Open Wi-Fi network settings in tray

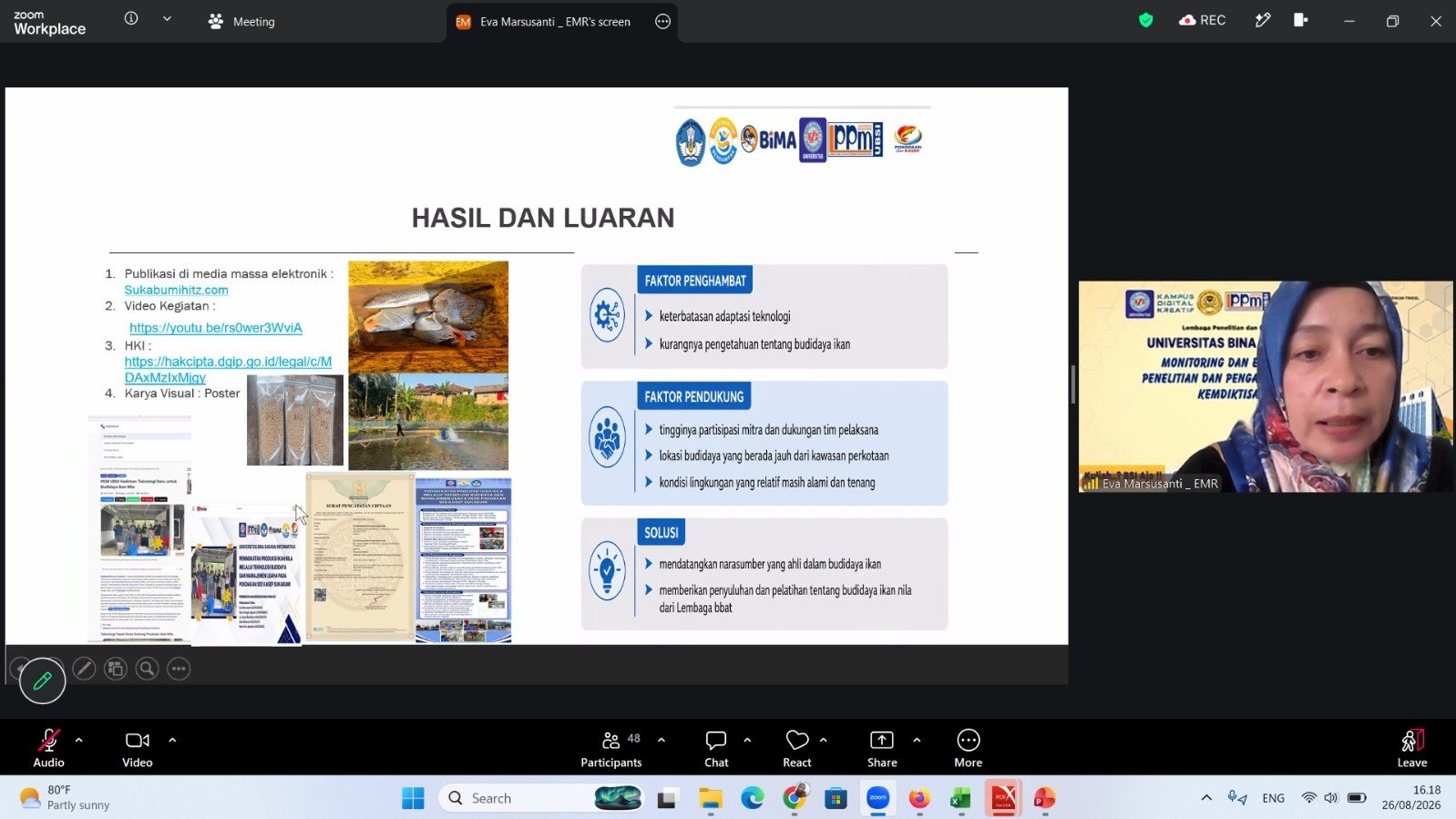pos(1309,798)
